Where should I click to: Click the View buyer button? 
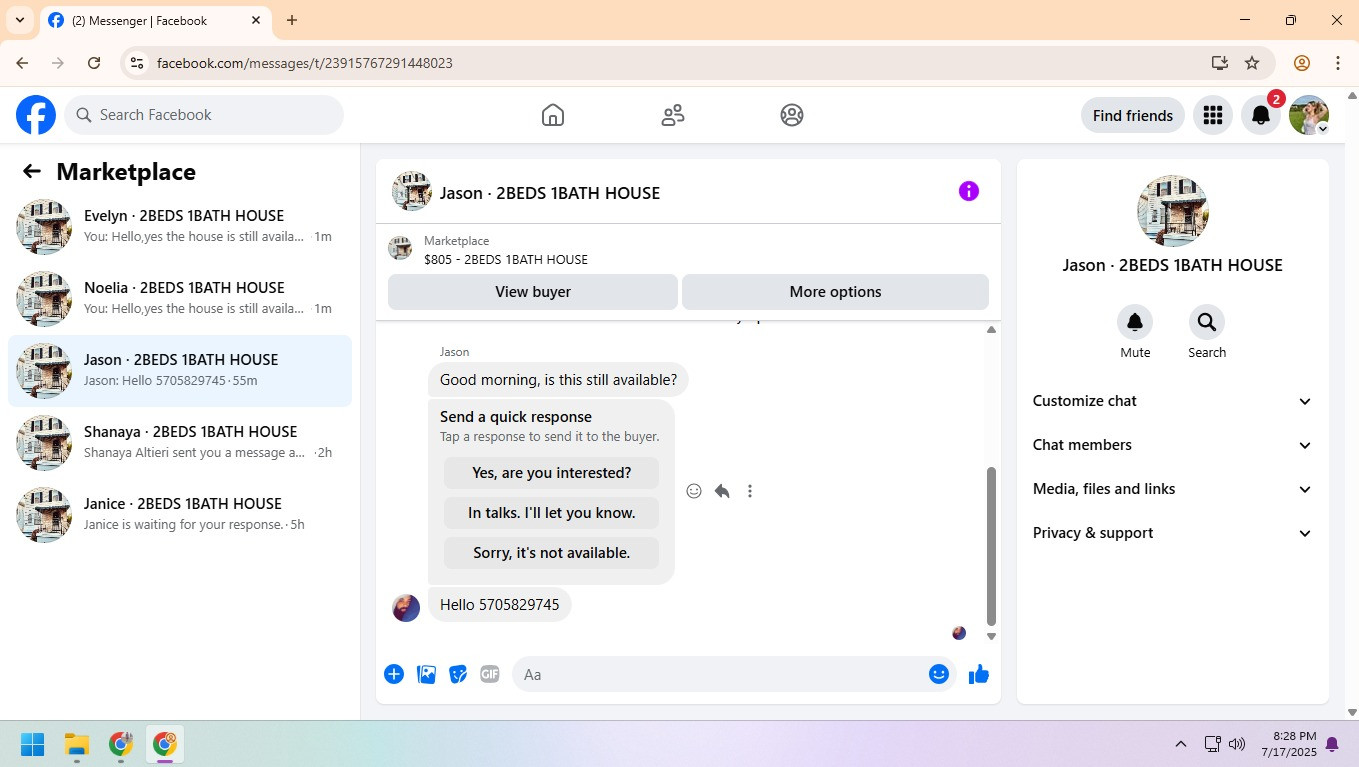pos(533,292)
